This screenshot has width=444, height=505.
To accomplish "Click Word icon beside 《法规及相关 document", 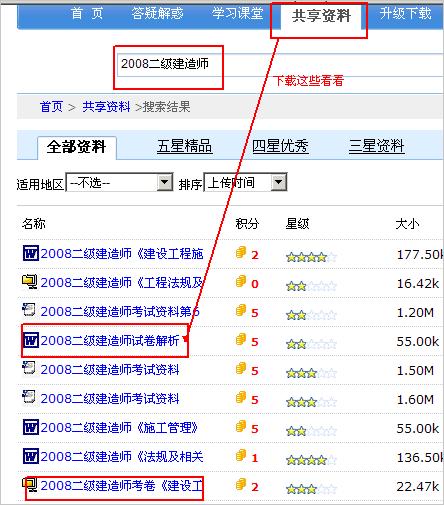I will point(31,456).
